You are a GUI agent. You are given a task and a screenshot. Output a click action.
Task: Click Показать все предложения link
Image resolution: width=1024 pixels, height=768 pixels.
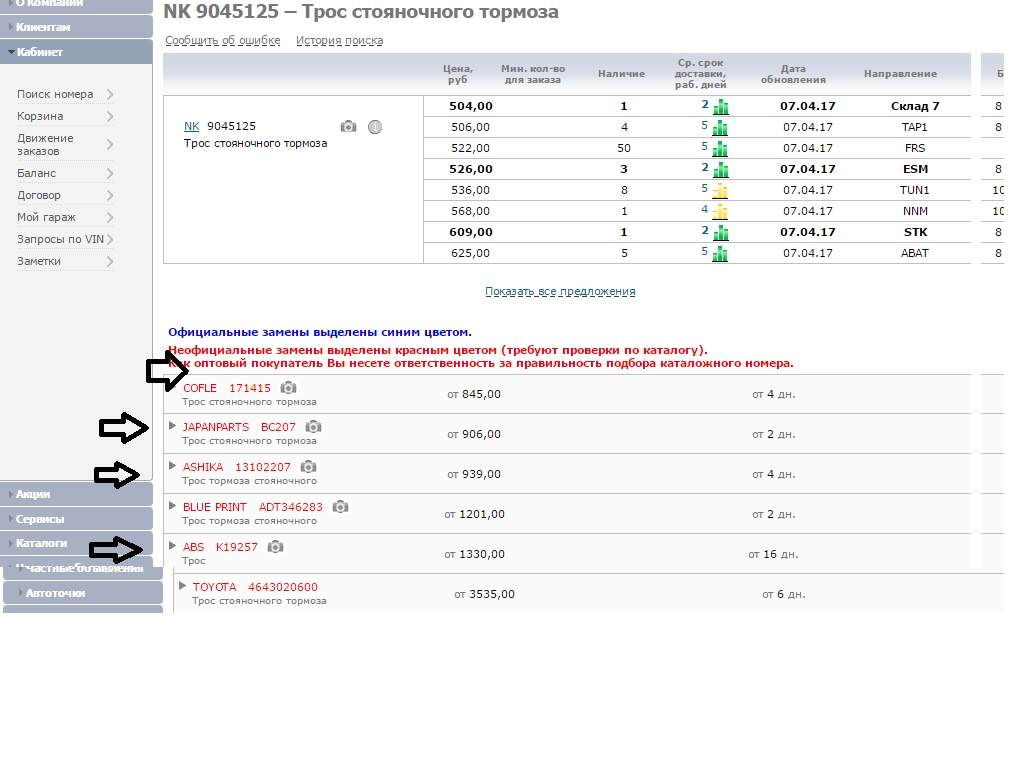pyautogui.click(x=560, y=292)
